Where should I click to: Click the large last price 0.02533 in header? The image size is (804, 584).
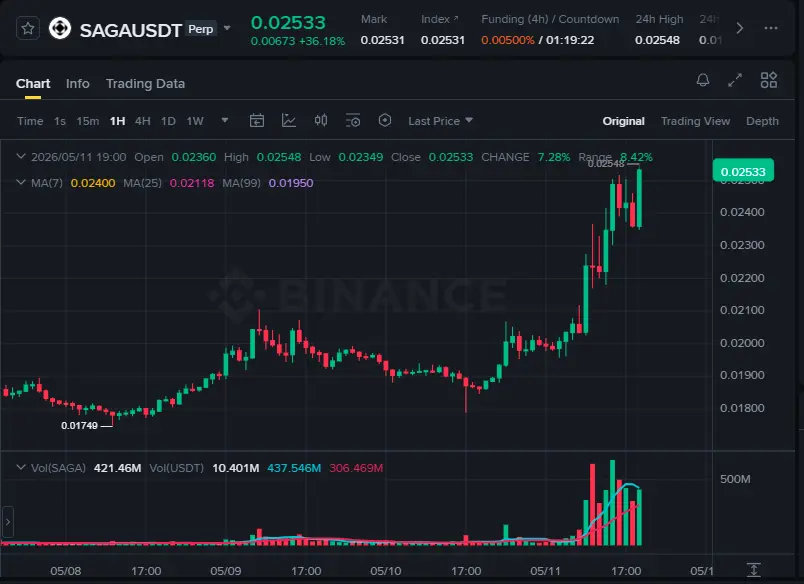[x=288, y=23]
